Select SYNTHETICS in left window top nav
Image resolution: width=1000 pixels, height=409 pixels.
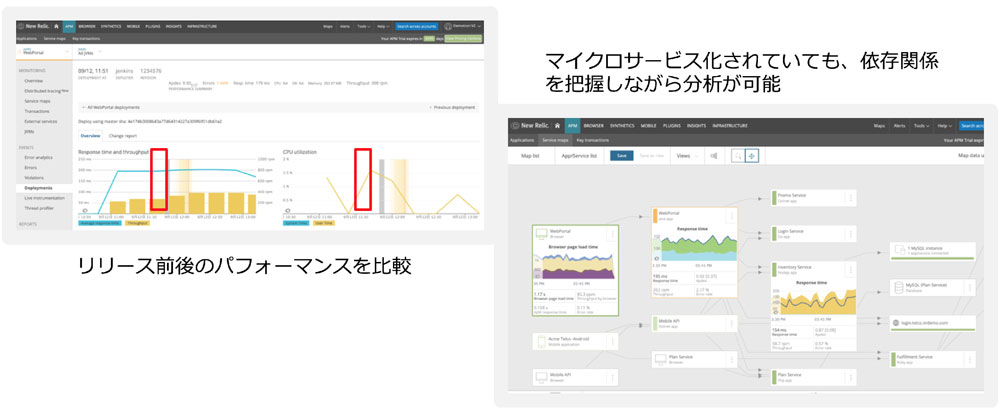pos(112,26)
